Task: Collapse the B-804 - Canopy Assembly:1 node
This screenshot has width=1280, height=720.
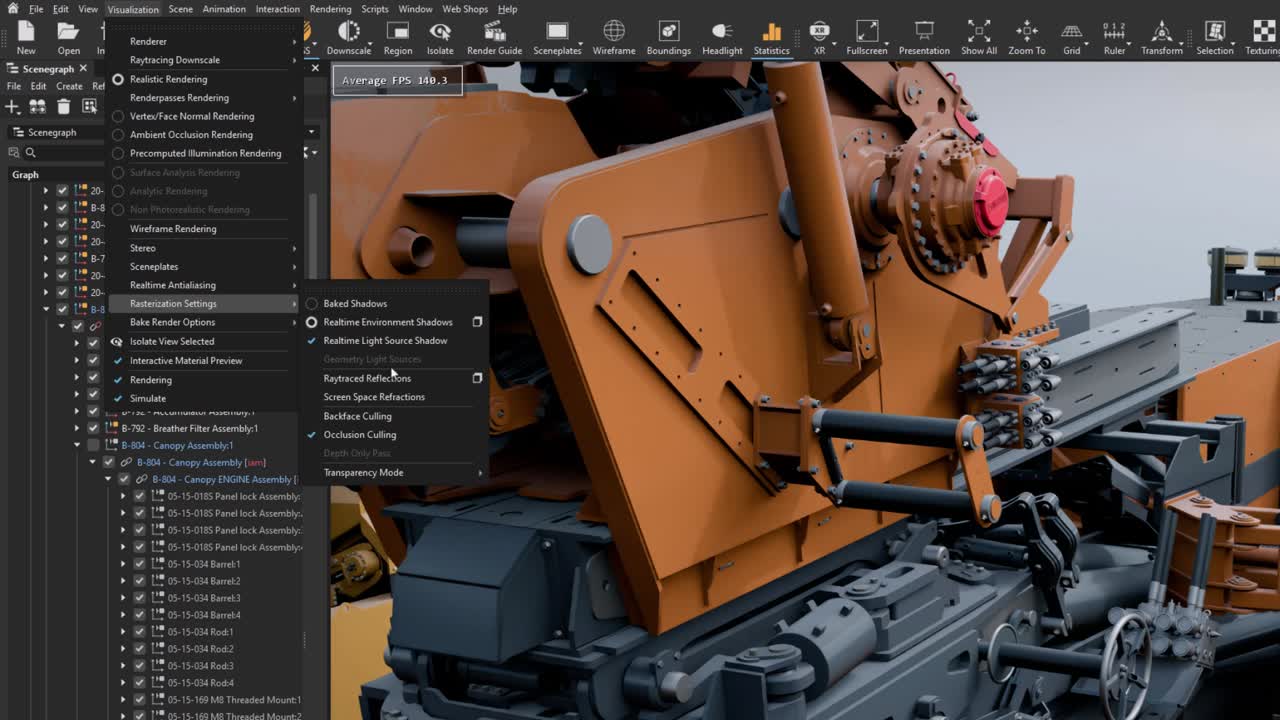Action: coord(78,446)
